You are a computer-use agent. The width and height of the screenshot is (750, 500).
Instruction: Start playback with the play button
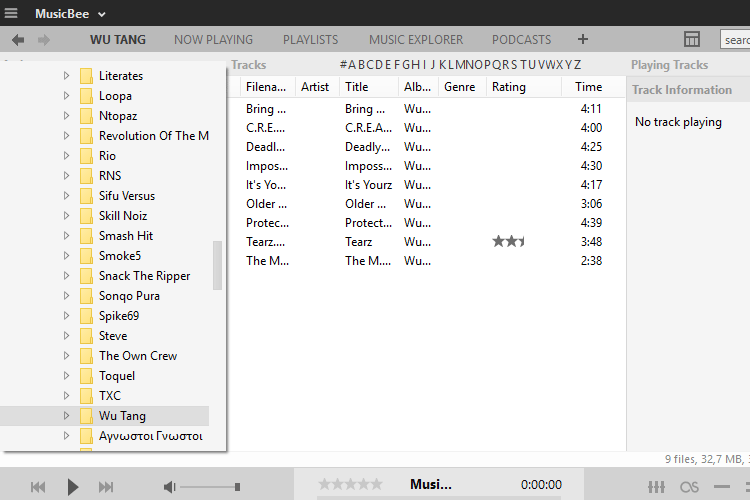[x=73, y=487]
